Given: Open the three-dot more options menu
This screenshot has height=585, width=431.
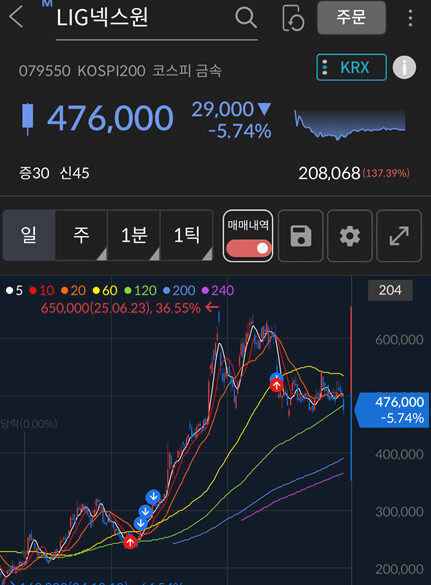Looking at the screenshot, I should click(410, 18).
